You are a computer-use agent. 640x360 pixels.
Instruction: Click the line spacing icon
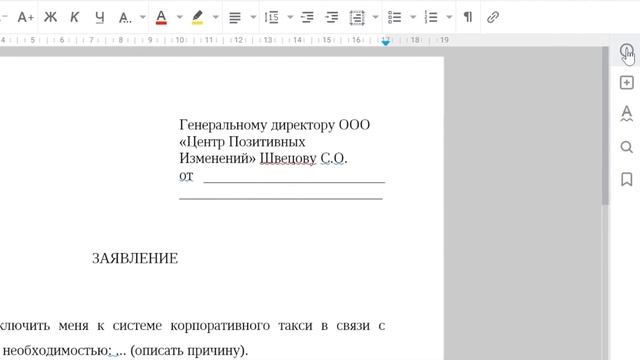pyautogui.click(x=271, y=17)
